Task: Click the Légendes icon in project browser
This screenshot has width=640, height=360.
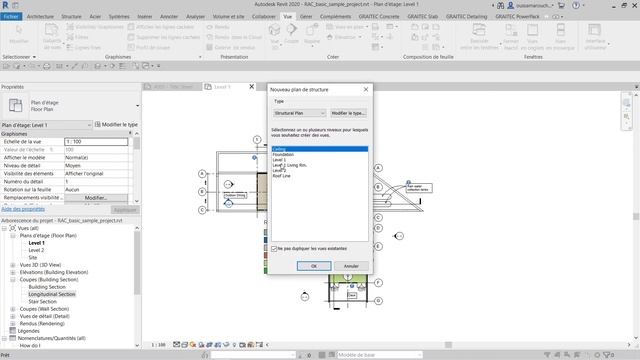Action: (13, 331)
